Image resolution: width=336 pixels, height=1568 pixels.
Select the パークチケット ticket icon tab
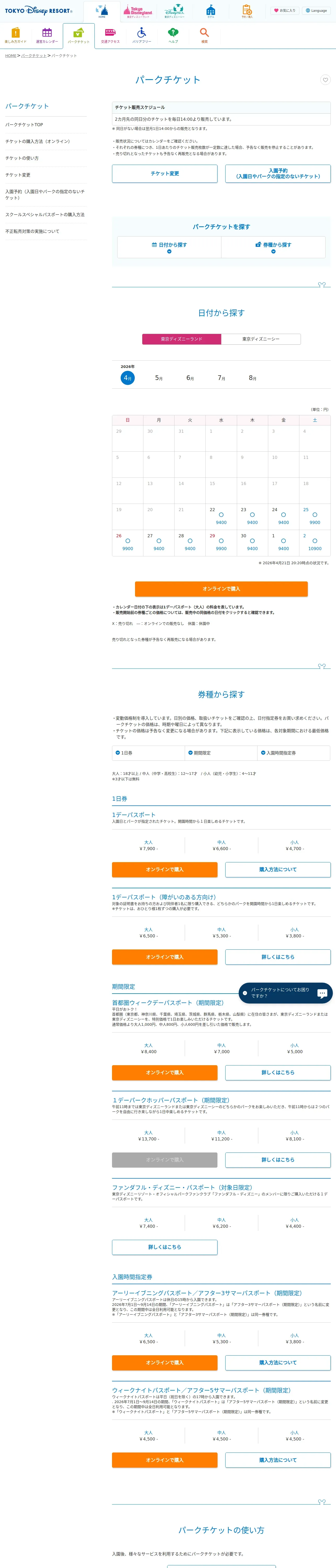(79, 35)
